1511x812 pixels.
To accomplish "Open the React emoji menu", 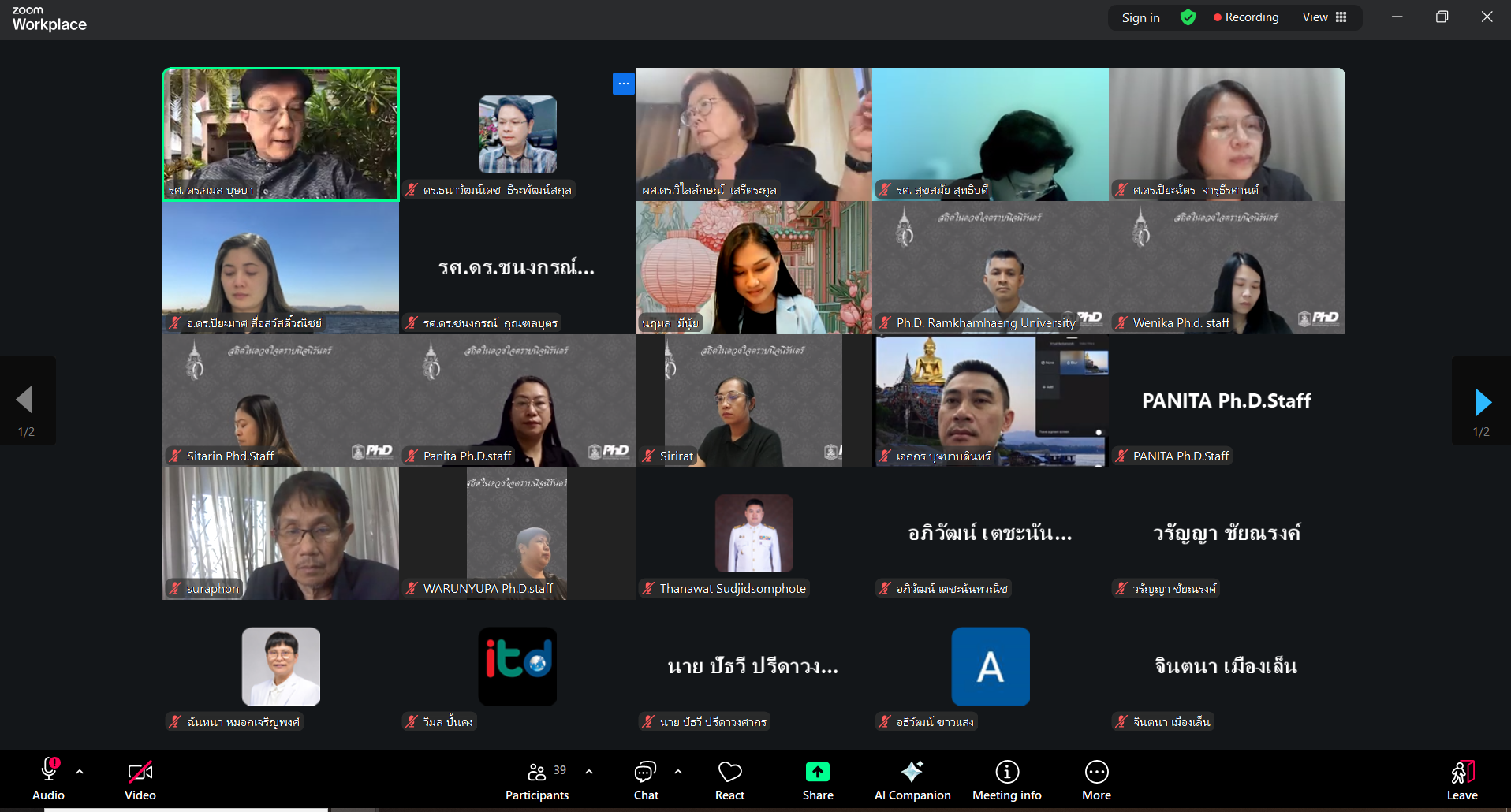I will pos(729,780).
